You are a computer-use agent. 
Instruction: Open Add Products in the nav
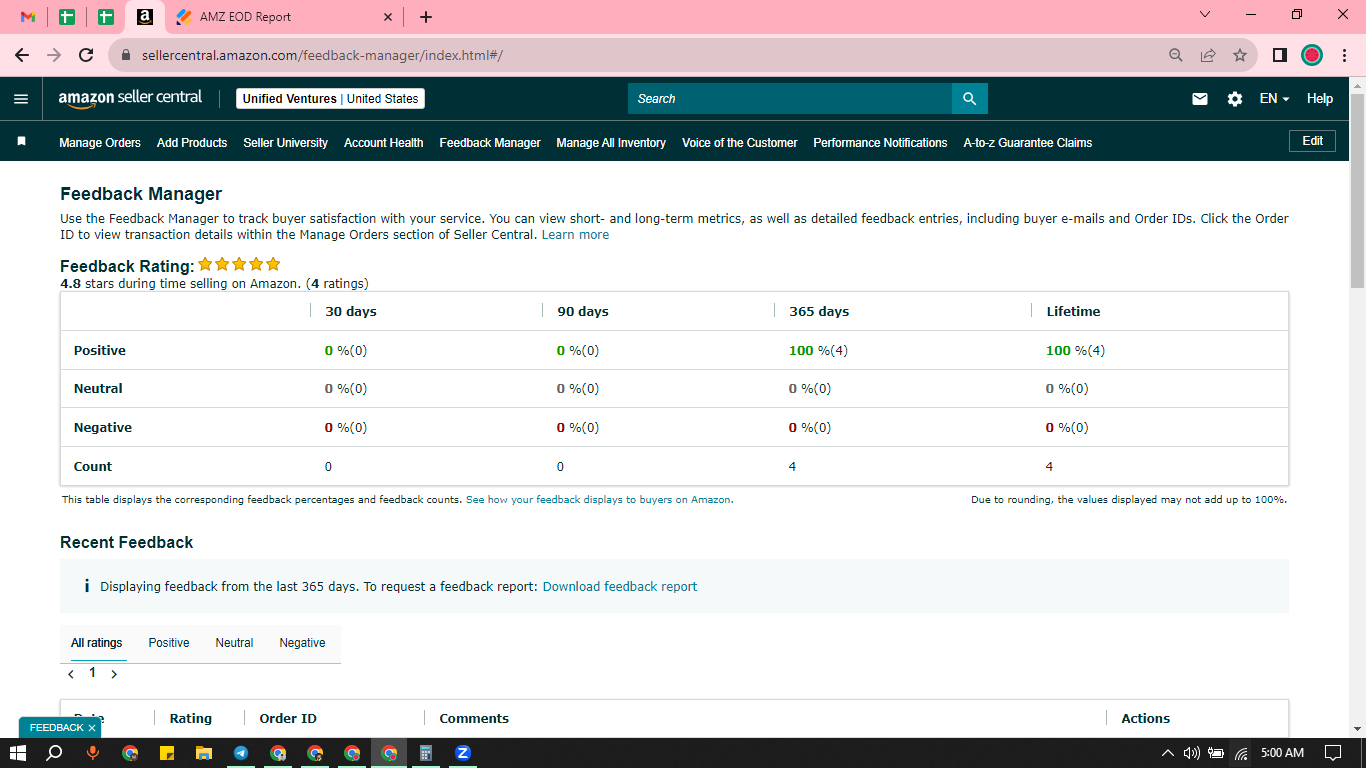(x=192, y=143)
